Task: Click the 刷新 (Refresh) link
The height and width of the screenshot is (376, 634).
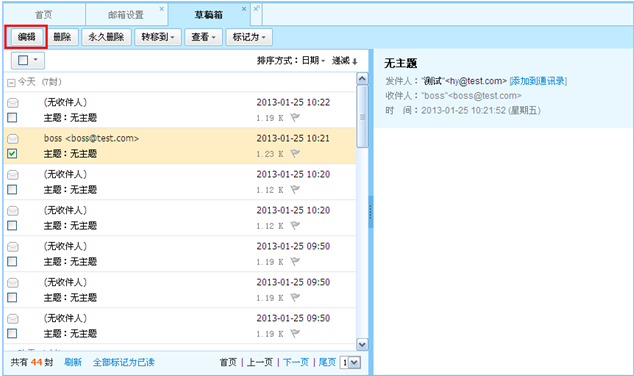Action: [x=73, y=362]
